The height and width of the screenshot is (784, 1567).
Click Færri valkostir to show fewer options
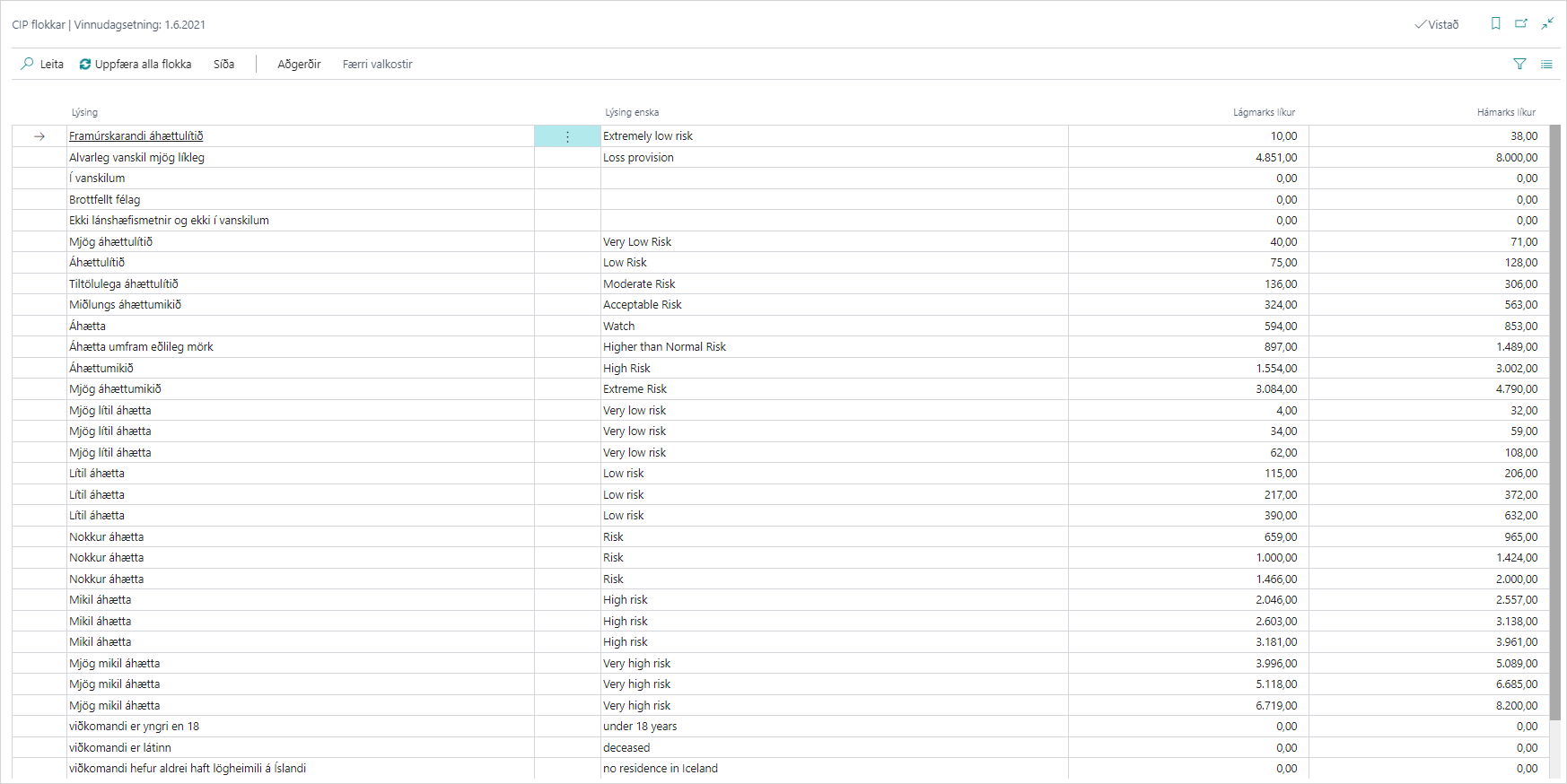[x=377, y=64]
